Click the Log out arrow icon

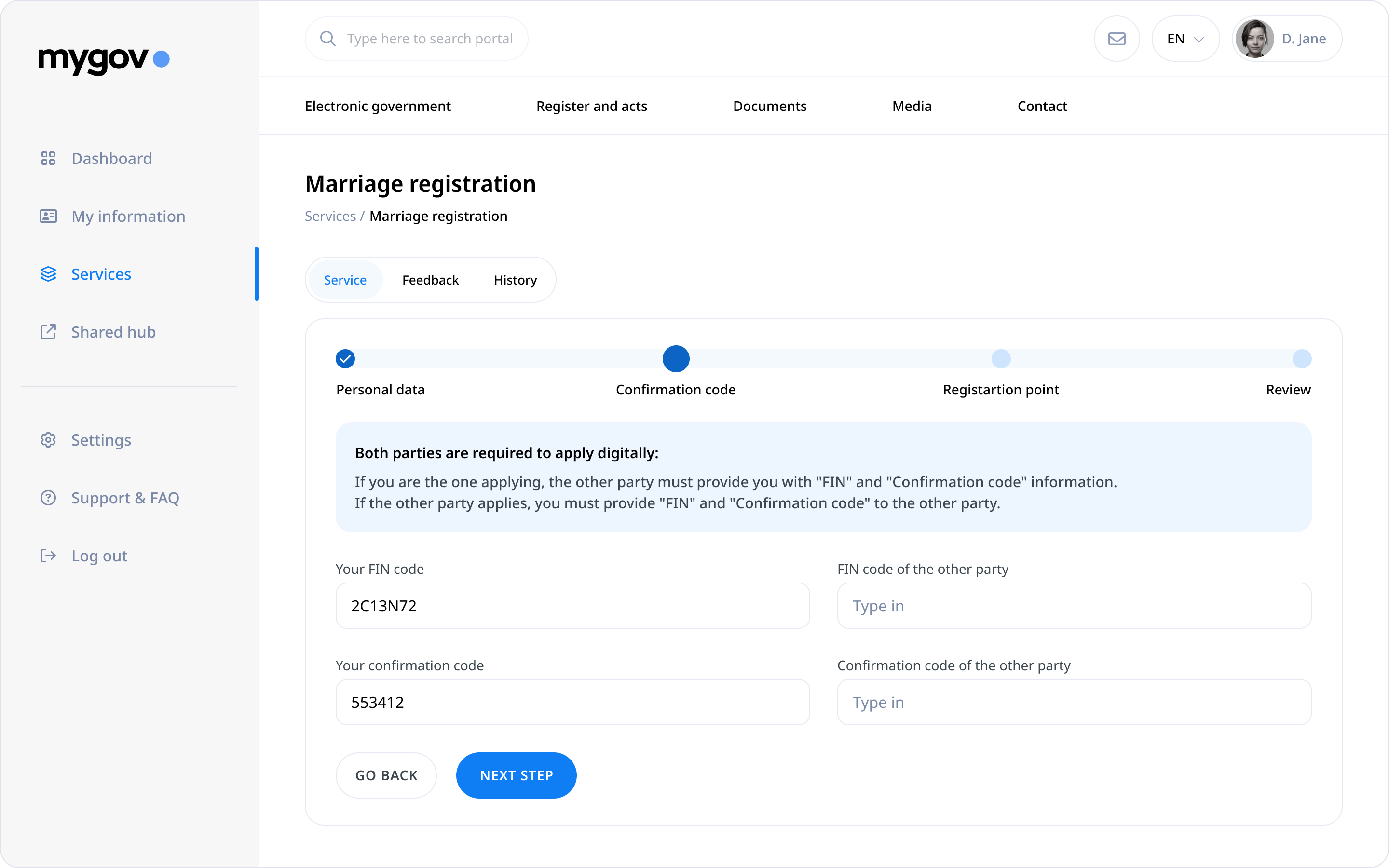point(48,556)
